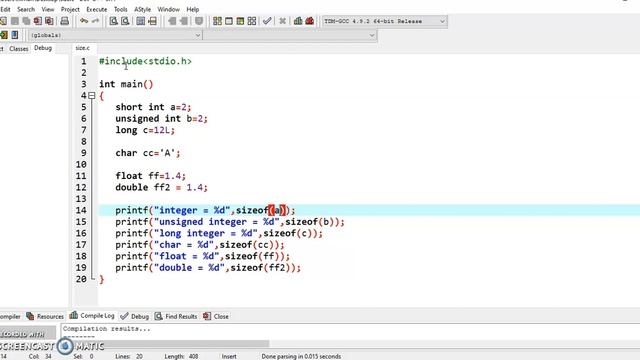Viewport: 640px width, 360px height.
Task: Open Replace with the second magnifier icon
Action: click(x=125, y=21)
